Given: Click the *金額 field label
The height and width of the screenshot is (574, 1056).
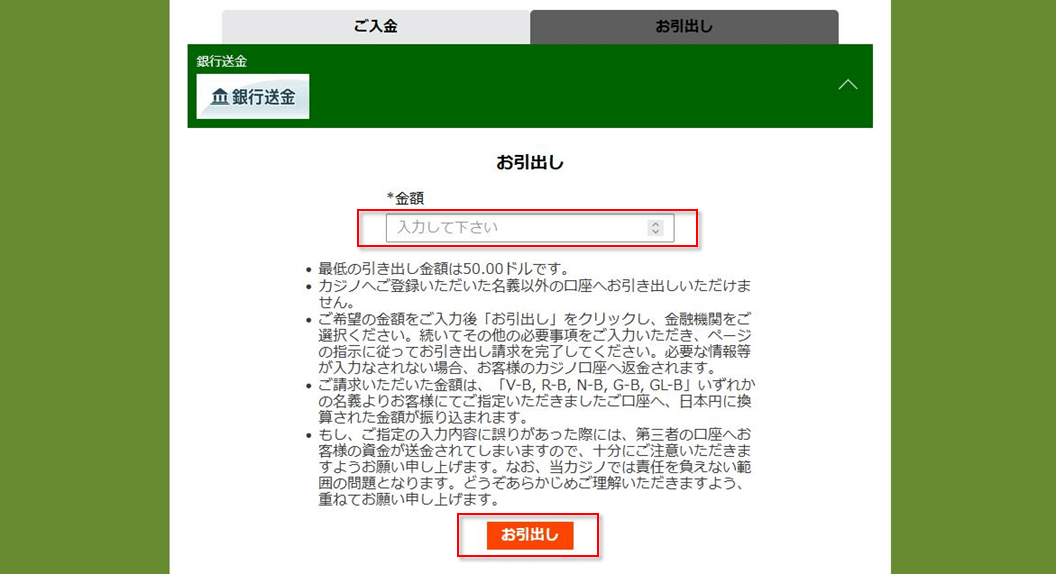Looking at the screenshot, I should 405,198.
